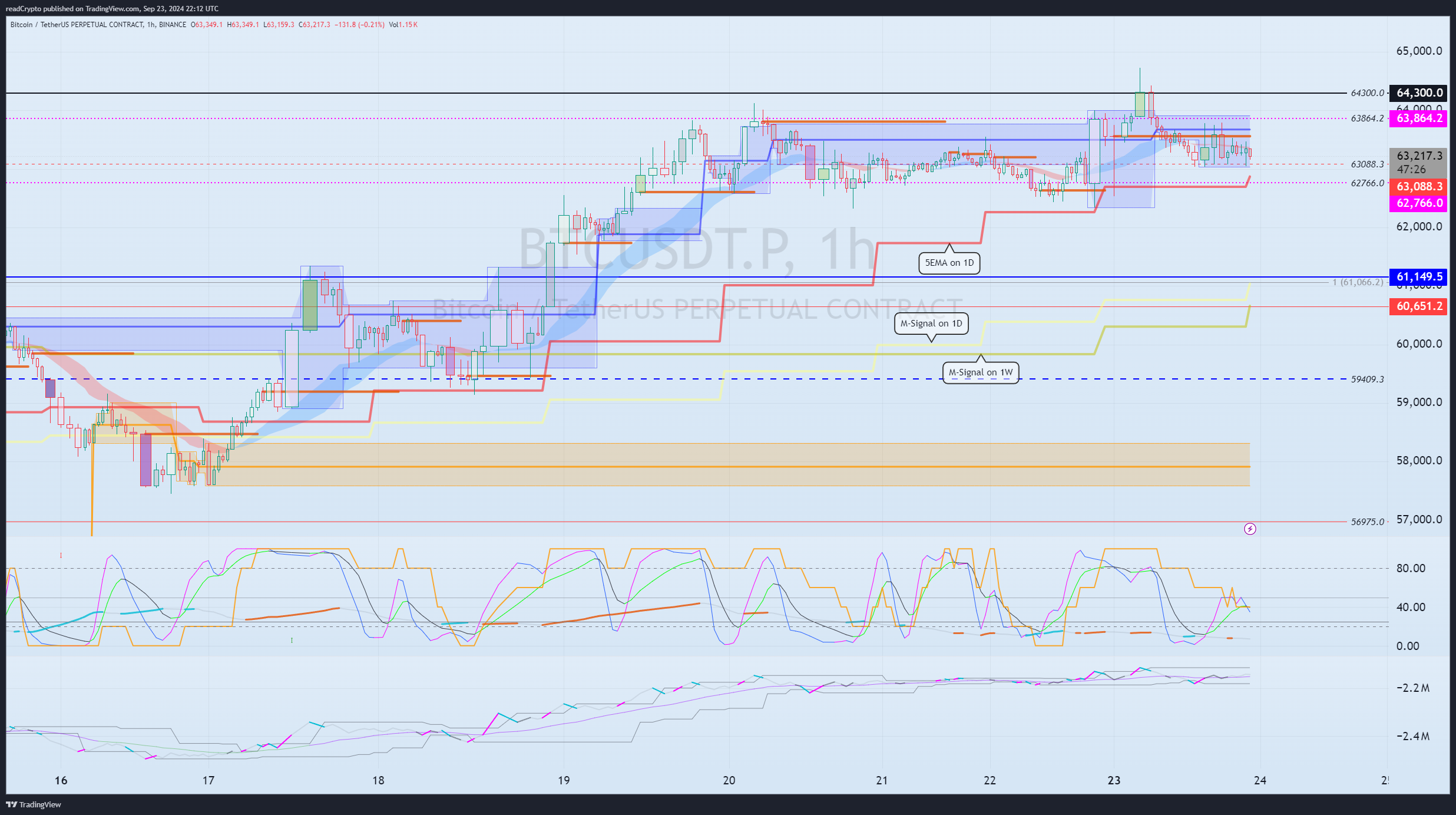Click the 80.00 oscillator scale value
This screenshot has height=815, width=1456.
(1411, 568)
